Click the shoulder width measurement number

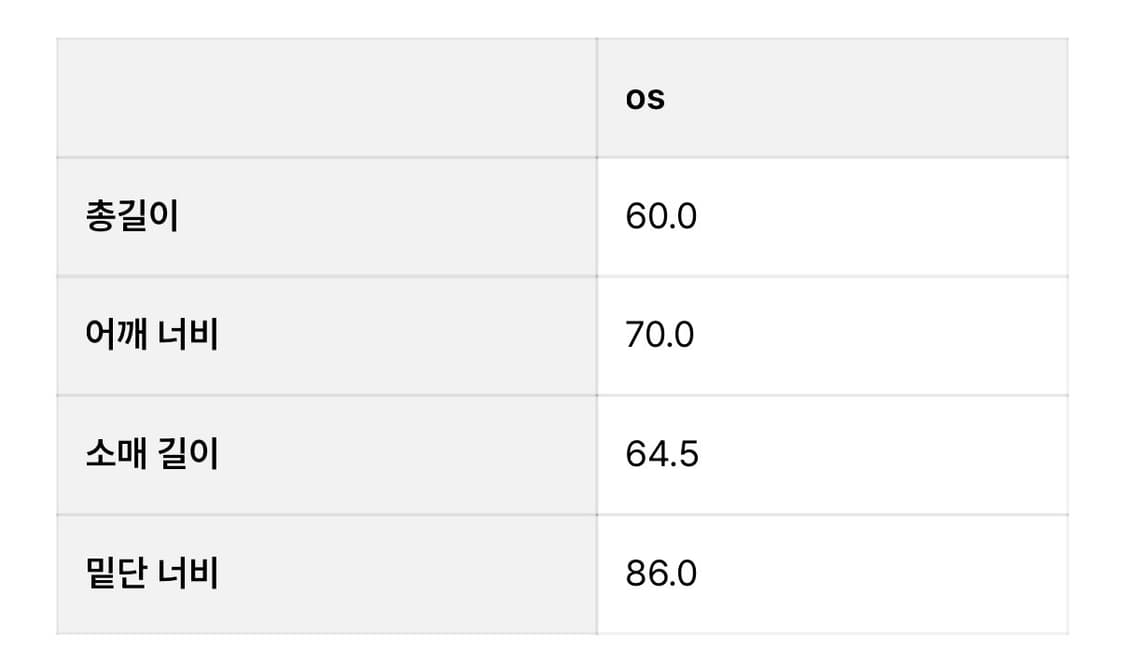click(660, 336)
